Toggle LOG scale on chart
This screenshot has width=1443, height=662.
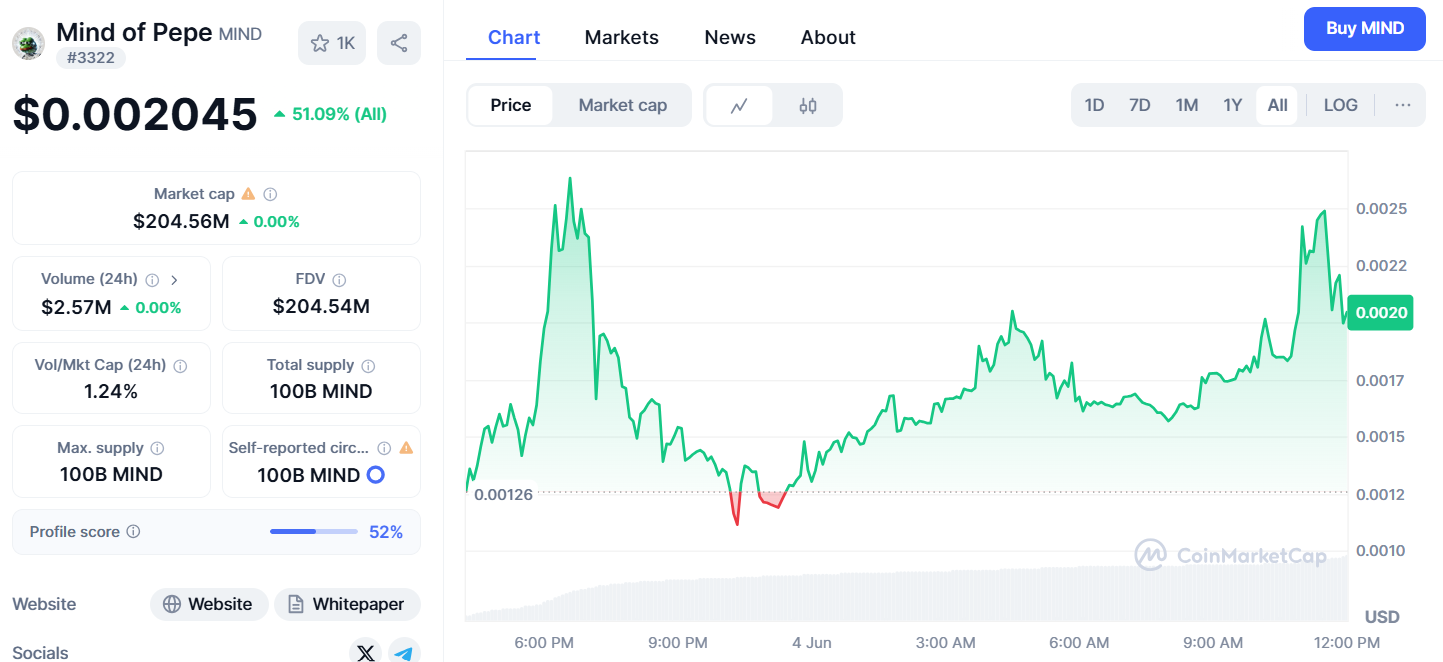point(1340,105)
